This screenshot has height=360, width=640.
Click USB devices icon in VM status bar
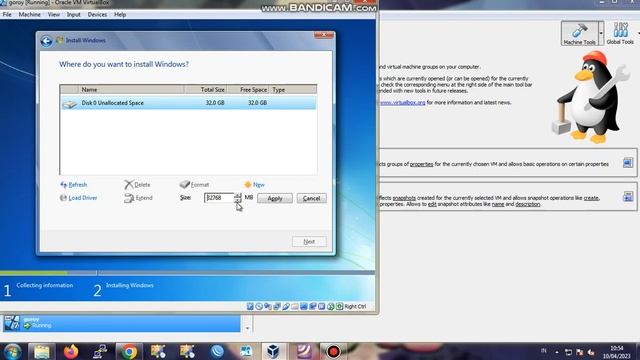click(x=286, y=307)
